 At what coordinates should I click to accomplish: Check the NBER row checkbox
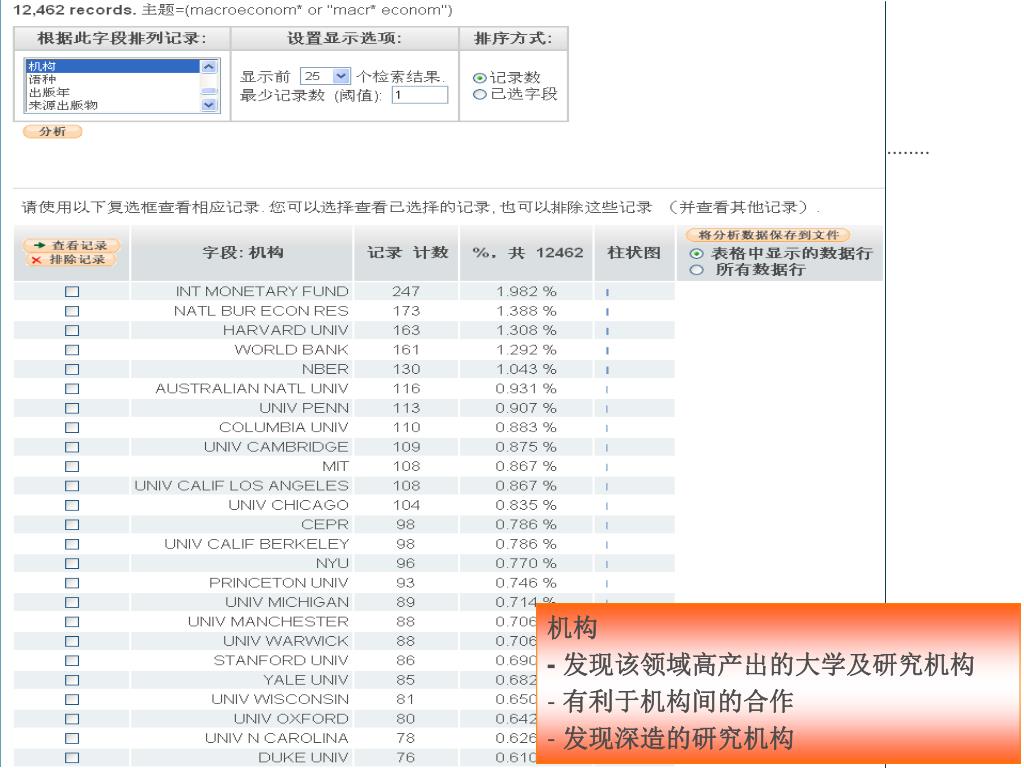tap(72, 369)
